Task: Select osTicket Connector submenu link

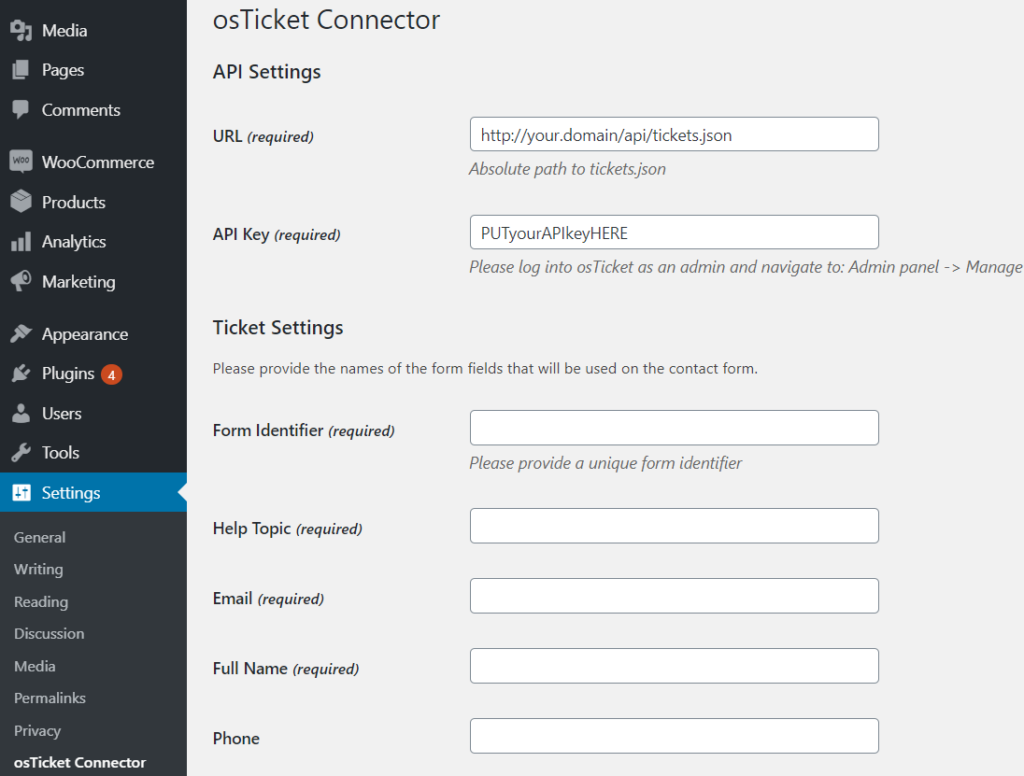Action: [80, 762]
